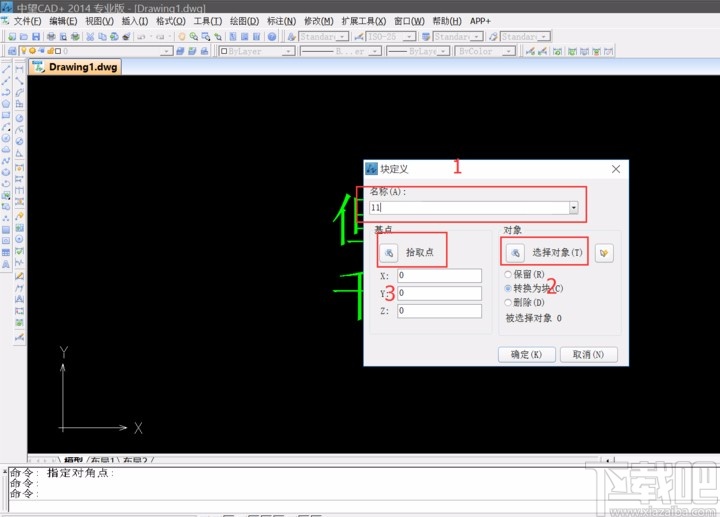Click the Y base point input field
720x517 pixels.
tap(439, 293)
